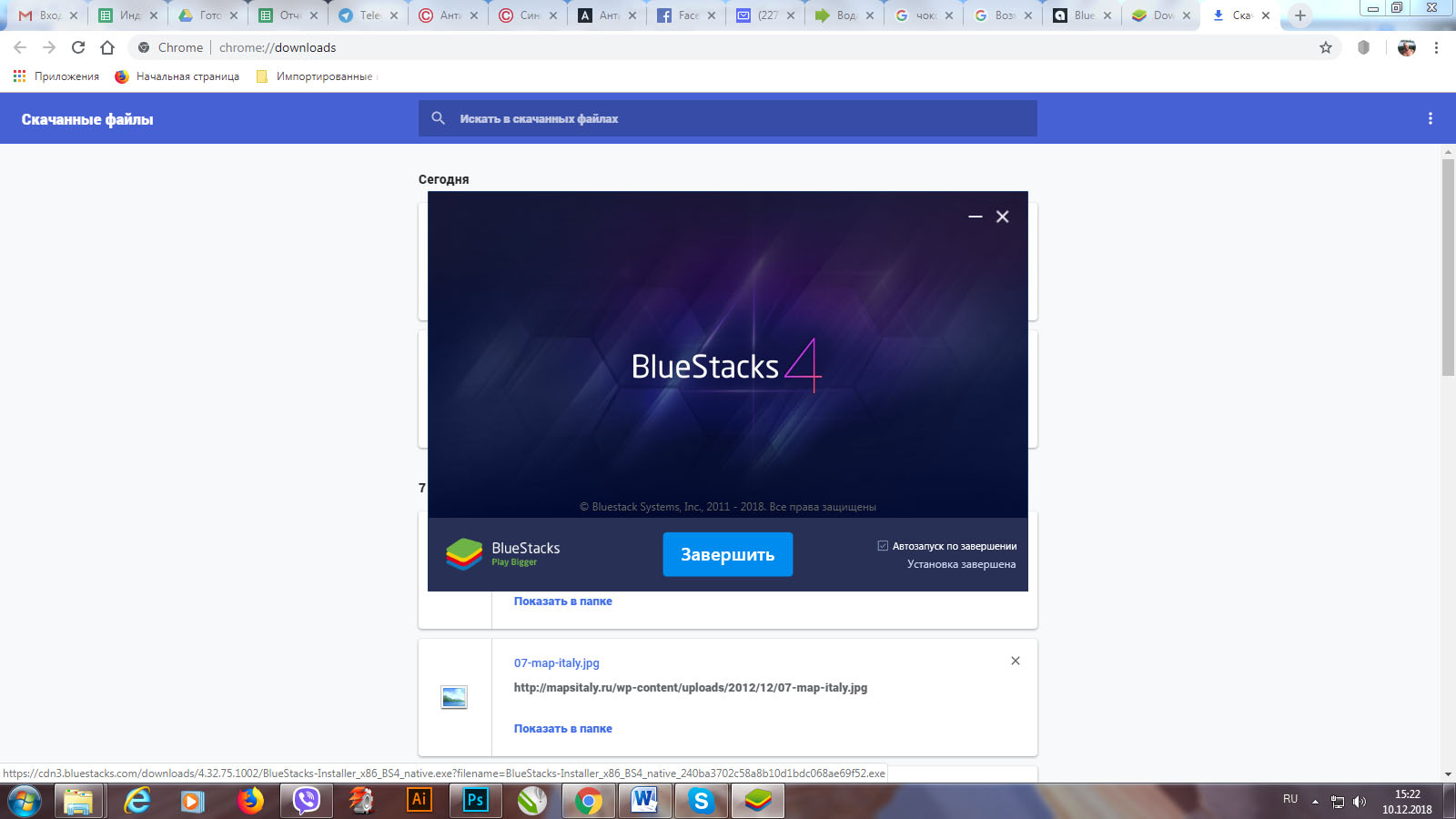Click the page vertical scrollbar thumb

pyautogui.click(x=1448, y=268)
